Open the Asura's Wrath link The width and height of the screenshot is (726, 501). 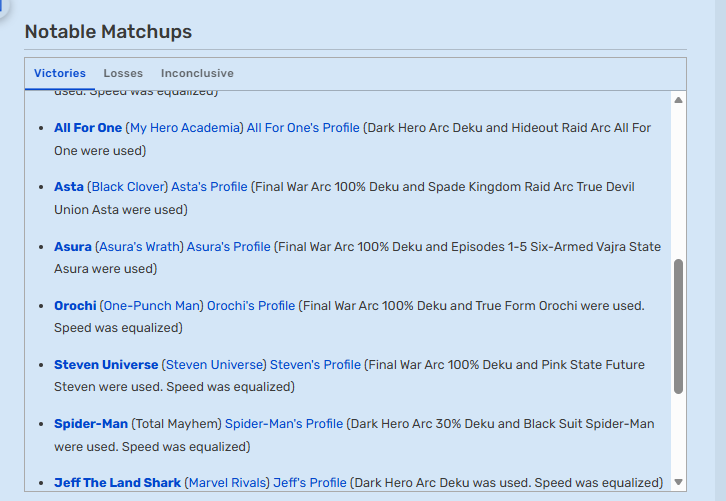click(139, 246)
